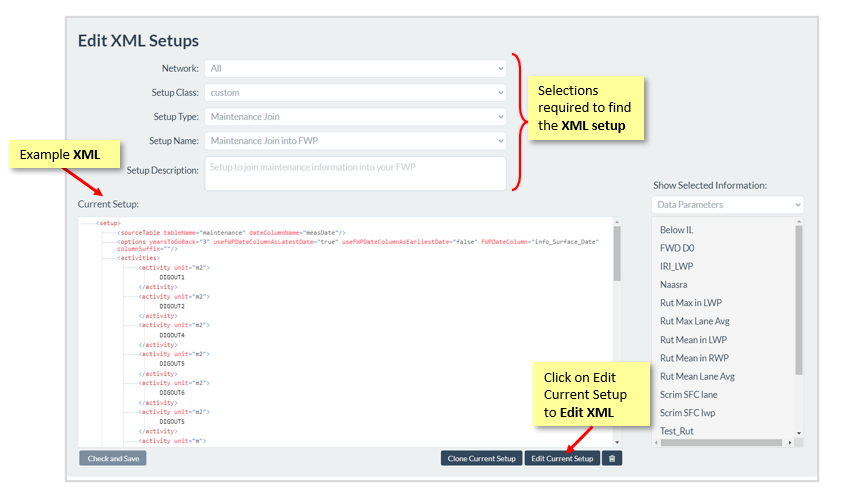Select Scrim SFC lwp parameter
857x489 pixels.
click(687, 413)
